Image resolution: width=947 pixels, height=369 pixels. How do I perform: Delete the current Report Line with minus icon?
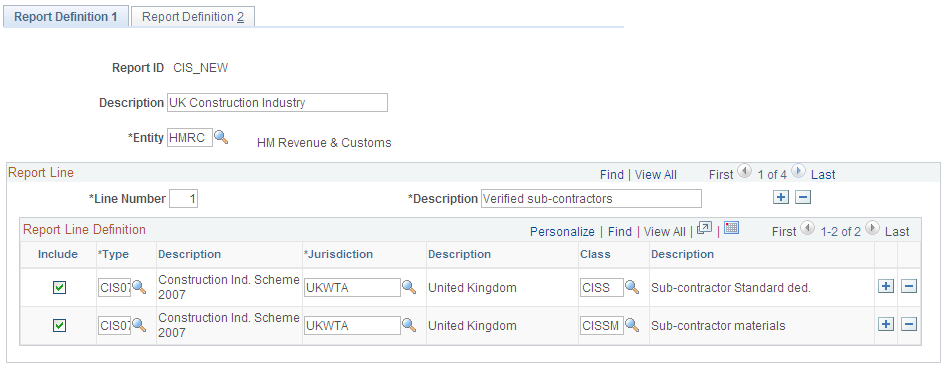point(803,197)
